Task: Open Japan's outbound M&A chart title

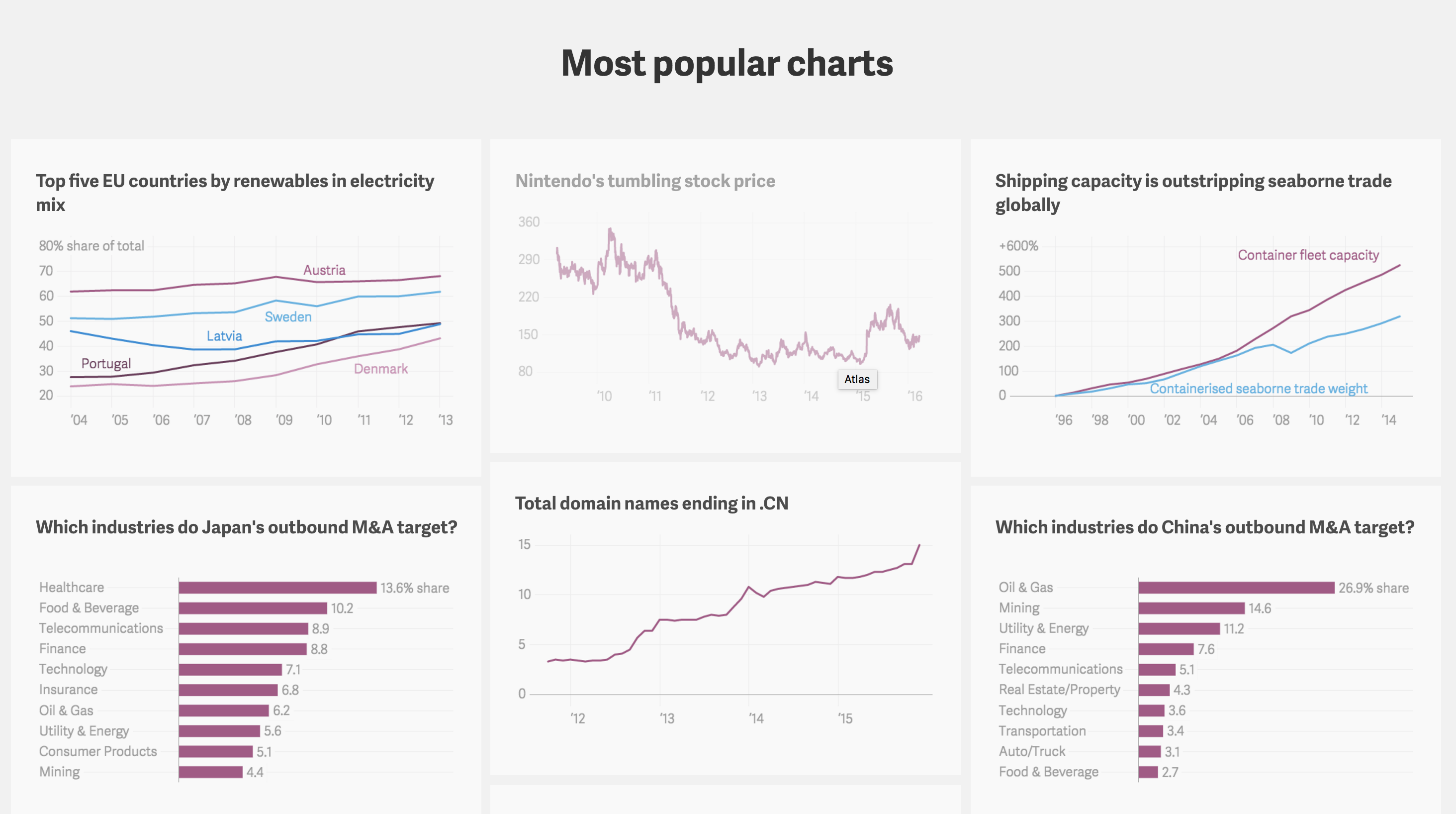Action: (247, 527)
